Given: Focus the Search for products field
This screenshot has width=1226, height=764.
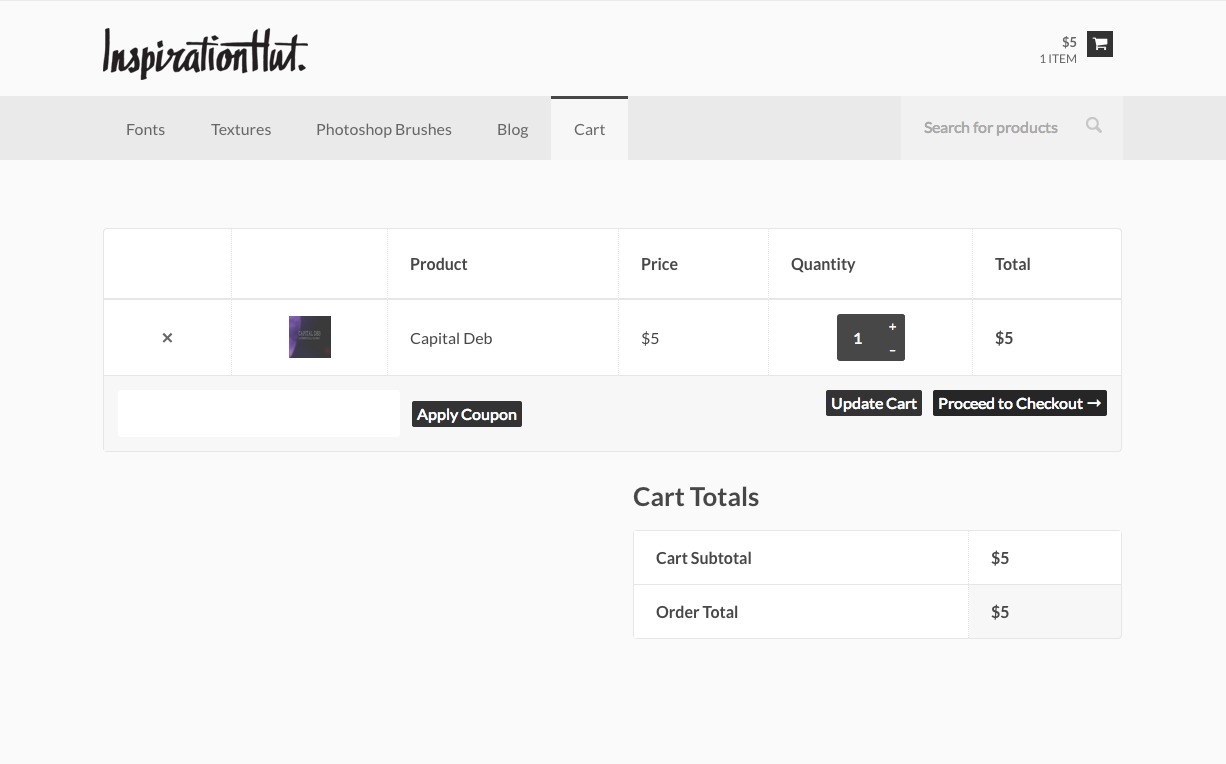Looking at the screenshot, I should point(990,128).
